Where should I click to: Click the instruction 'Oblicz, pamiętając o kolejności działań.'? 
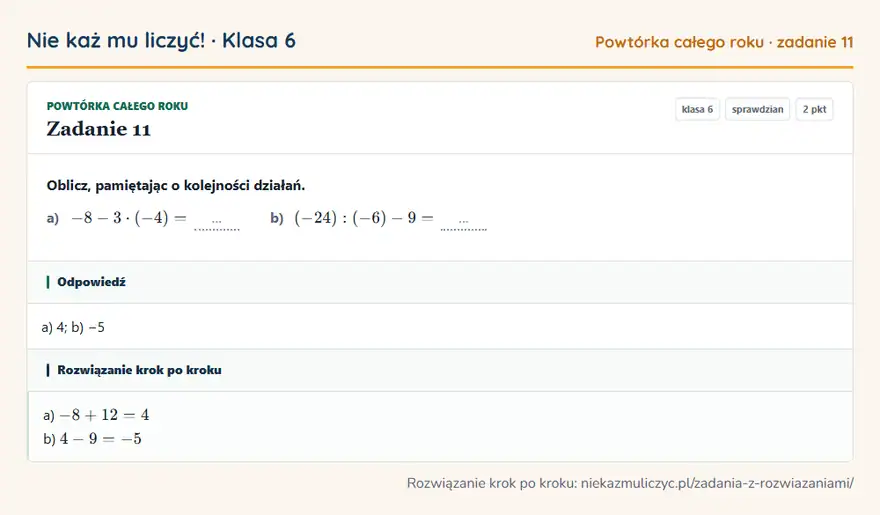pos(176,186)
